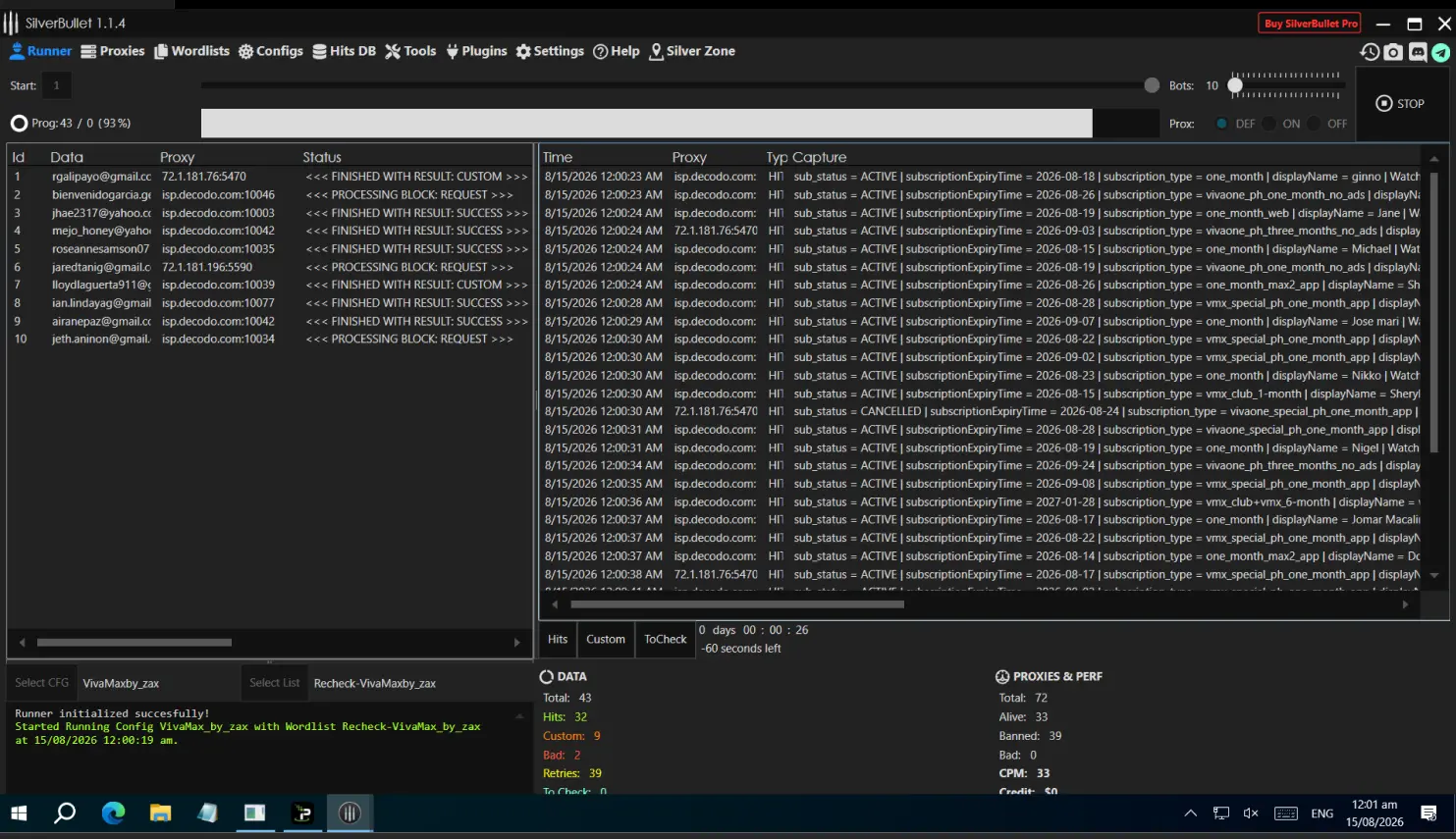This screenshot has width=1456, height=839.
Task: Open the Discord icon link
Action: click(x=1418, y=52)
